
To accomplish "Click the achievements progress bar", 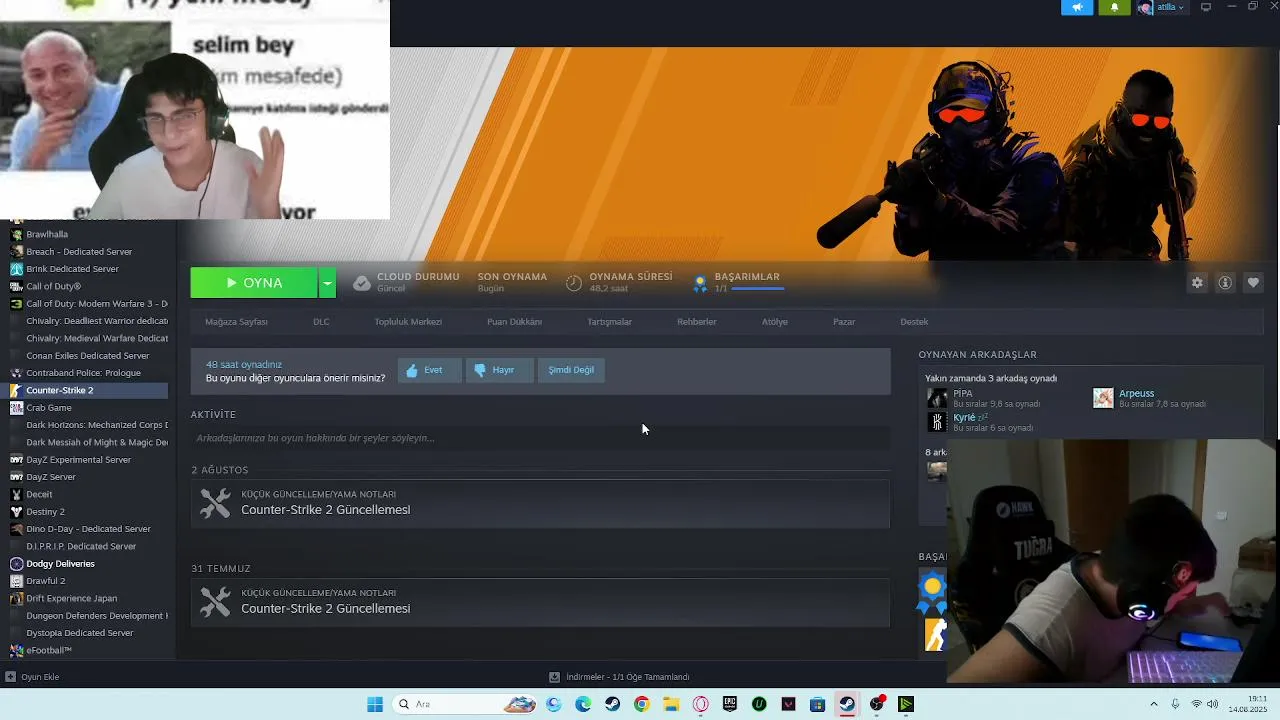I will [x=757, y=289].
